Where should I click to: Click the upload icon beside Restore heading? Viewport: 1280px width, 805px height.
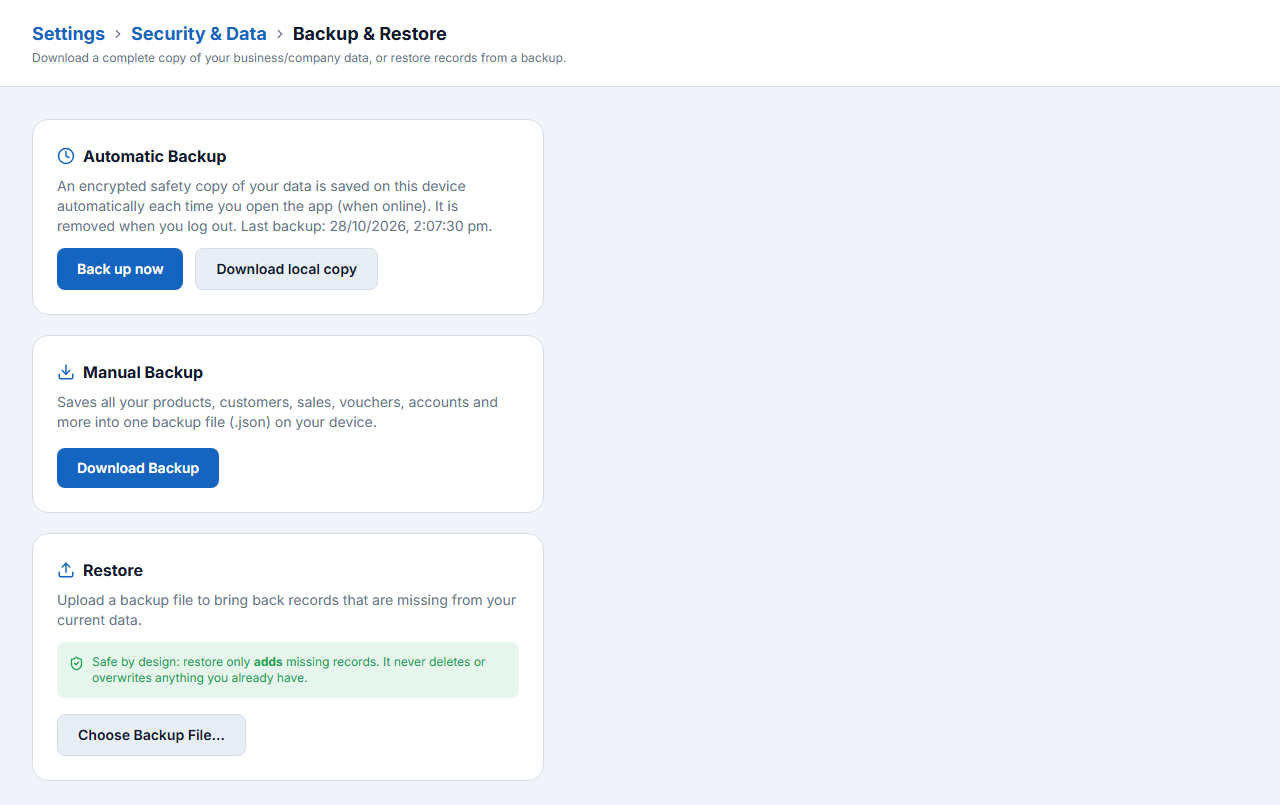66,570
